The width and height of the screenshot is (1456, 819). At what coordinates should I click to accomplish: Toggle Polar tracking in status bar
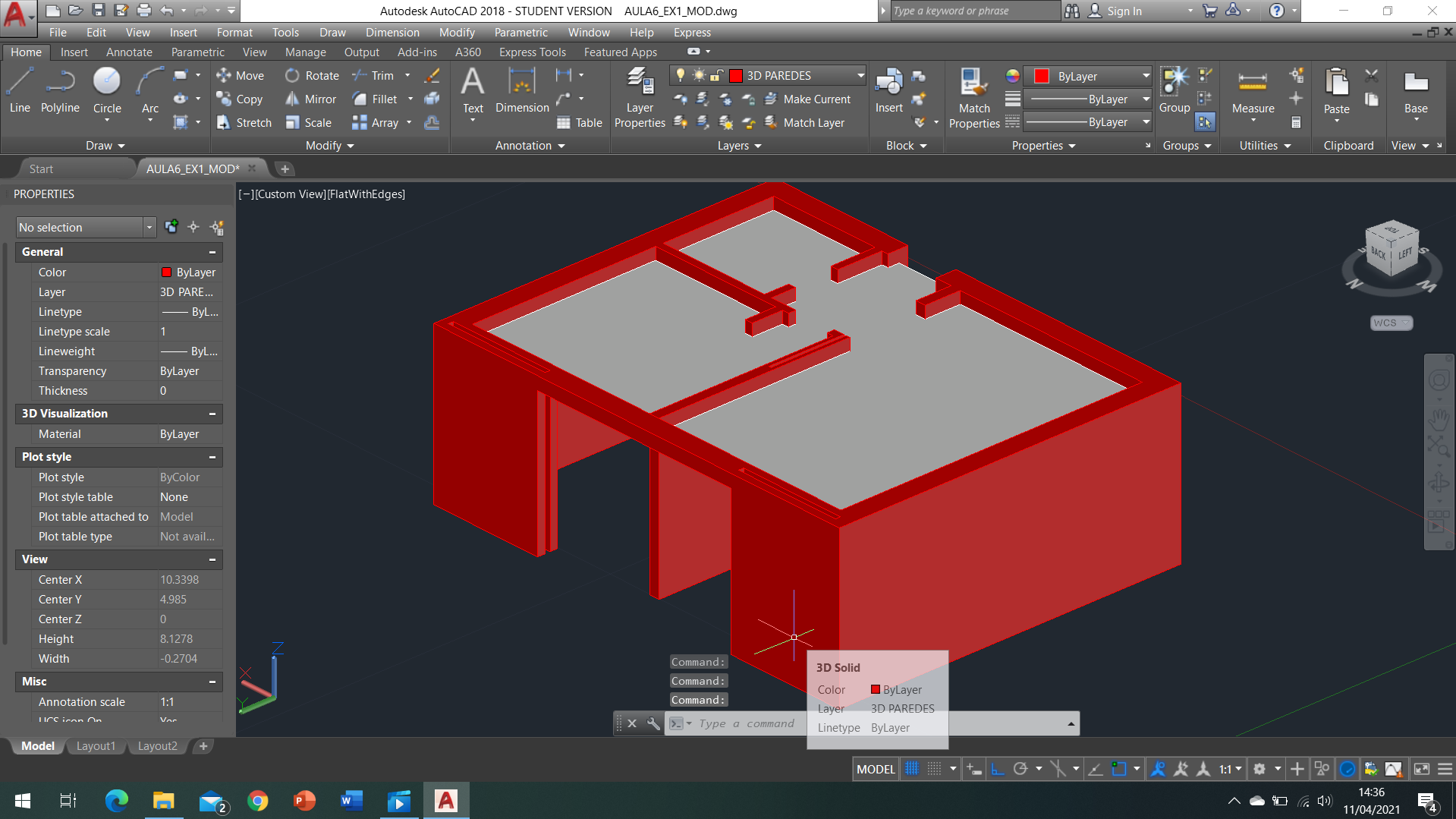(x=1020, y=769)
